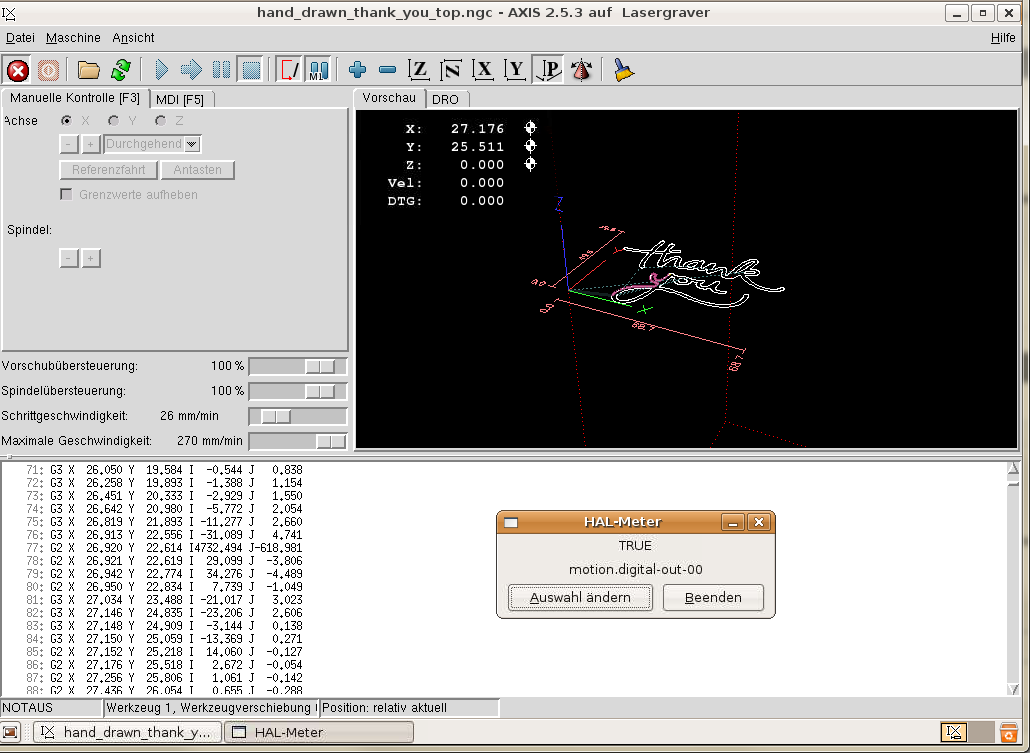Switch to Manuelle Kontrolle [F3] tab
The width and height of the screenshot is (1030, 754).
(75, 98)
